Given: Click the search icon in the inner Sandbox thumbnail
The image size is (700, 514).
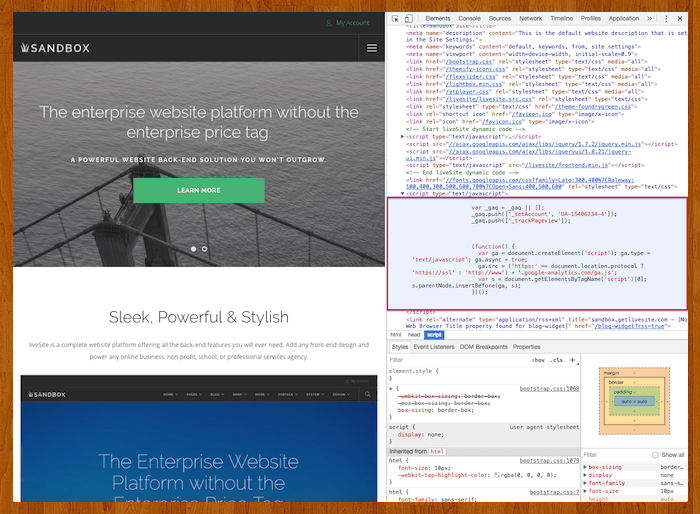Looking at the screenshot, I should point(367,394).
